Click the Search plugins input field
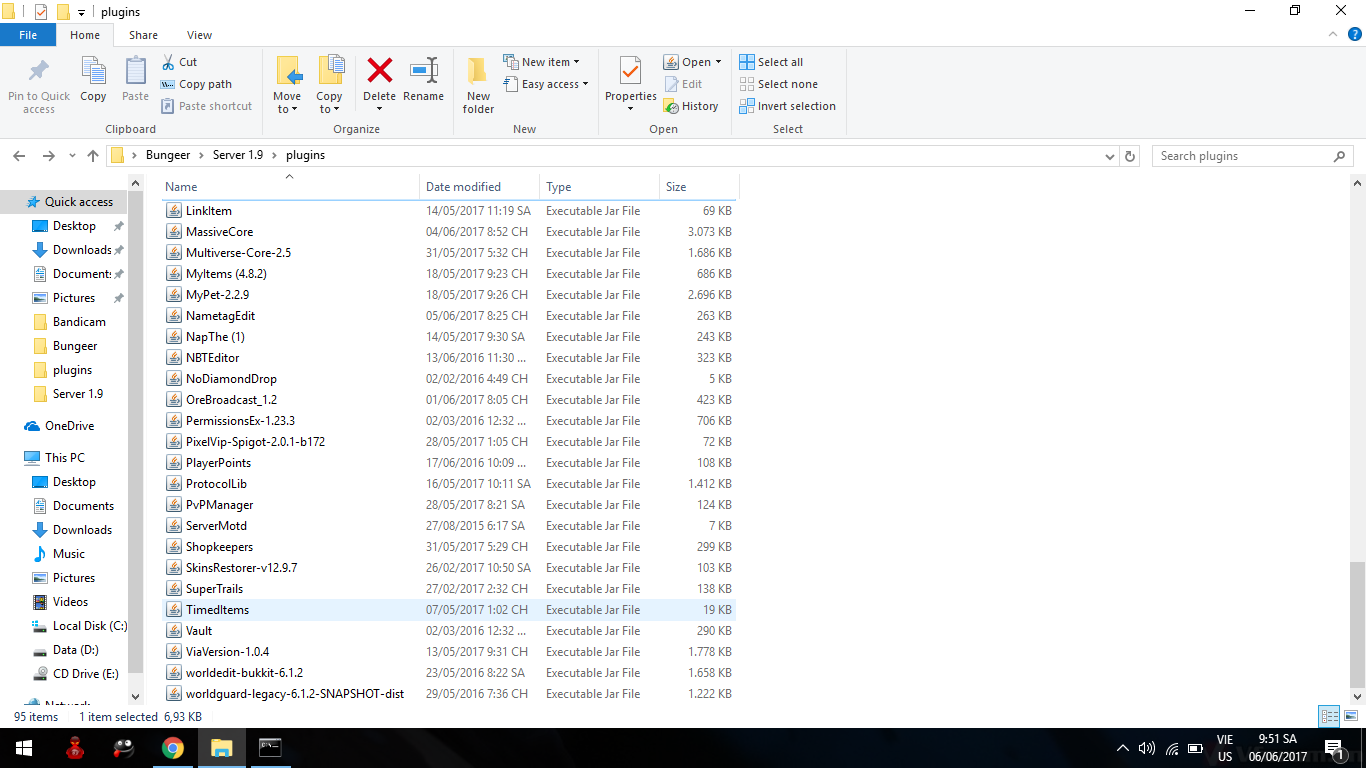The image size is (1366, 768). pos(1240,156)
